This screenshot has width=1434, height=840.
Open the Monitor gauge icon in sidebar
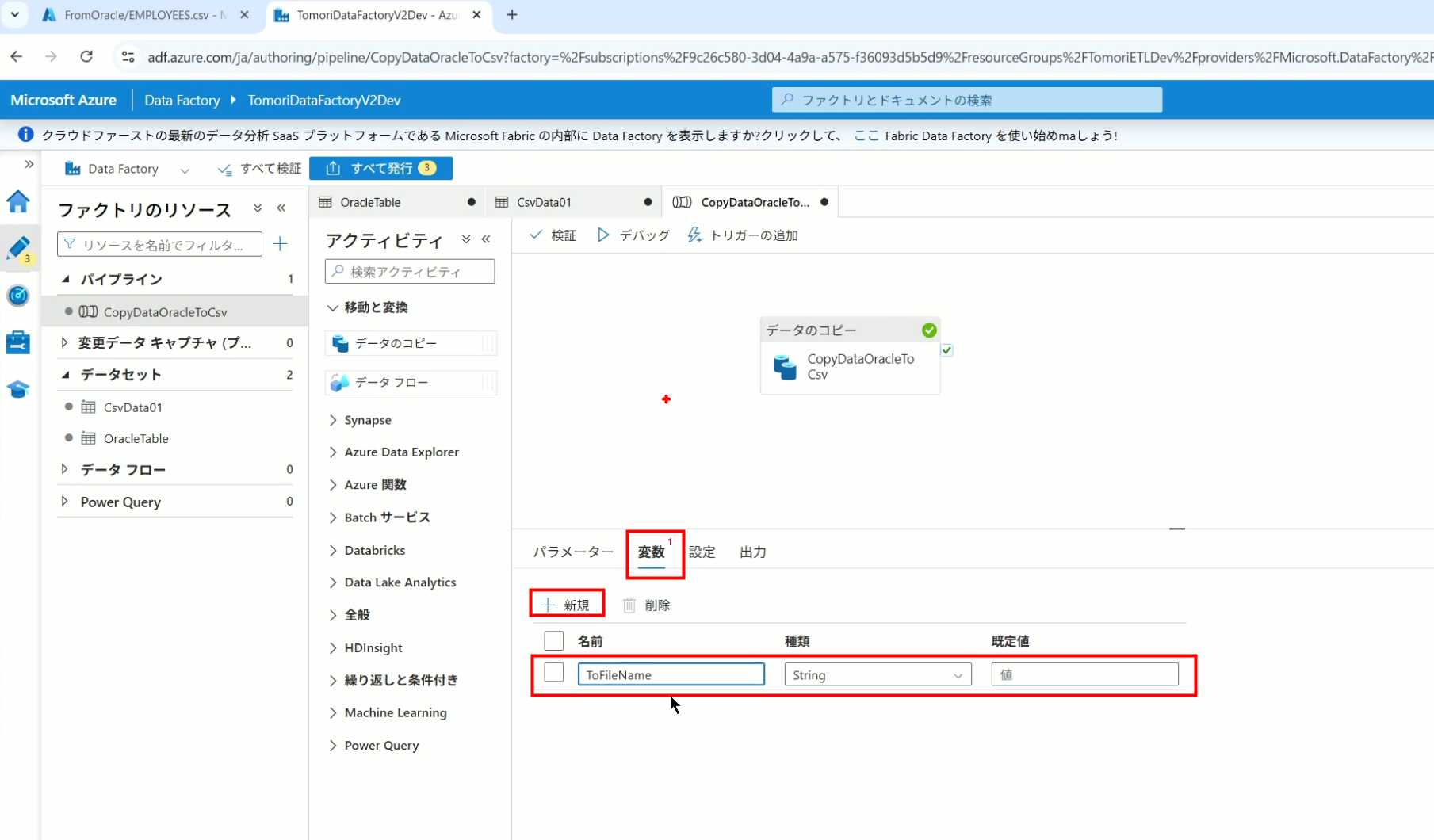click(x=18, y=296)
